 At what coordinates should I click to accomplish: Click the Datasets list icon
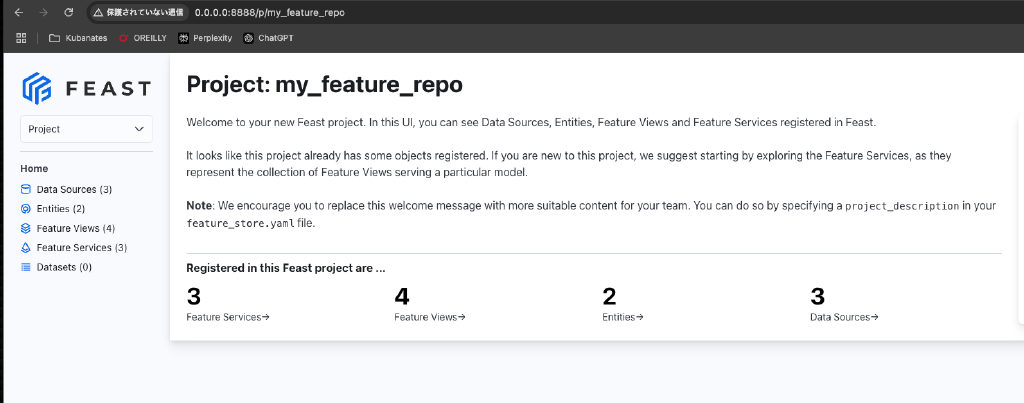pos(26,267)
